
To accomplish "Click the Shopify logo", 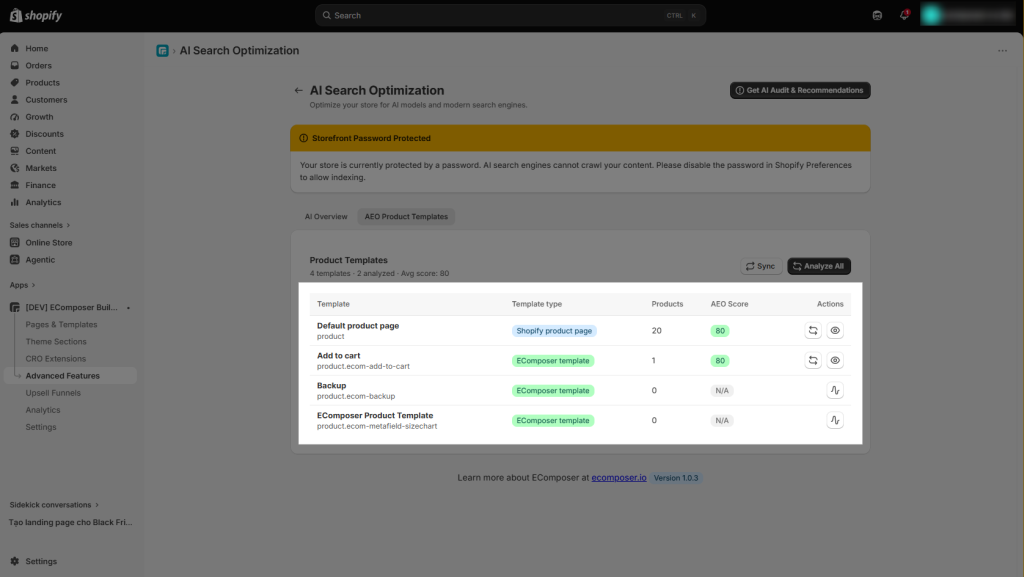I will point(36,15).
